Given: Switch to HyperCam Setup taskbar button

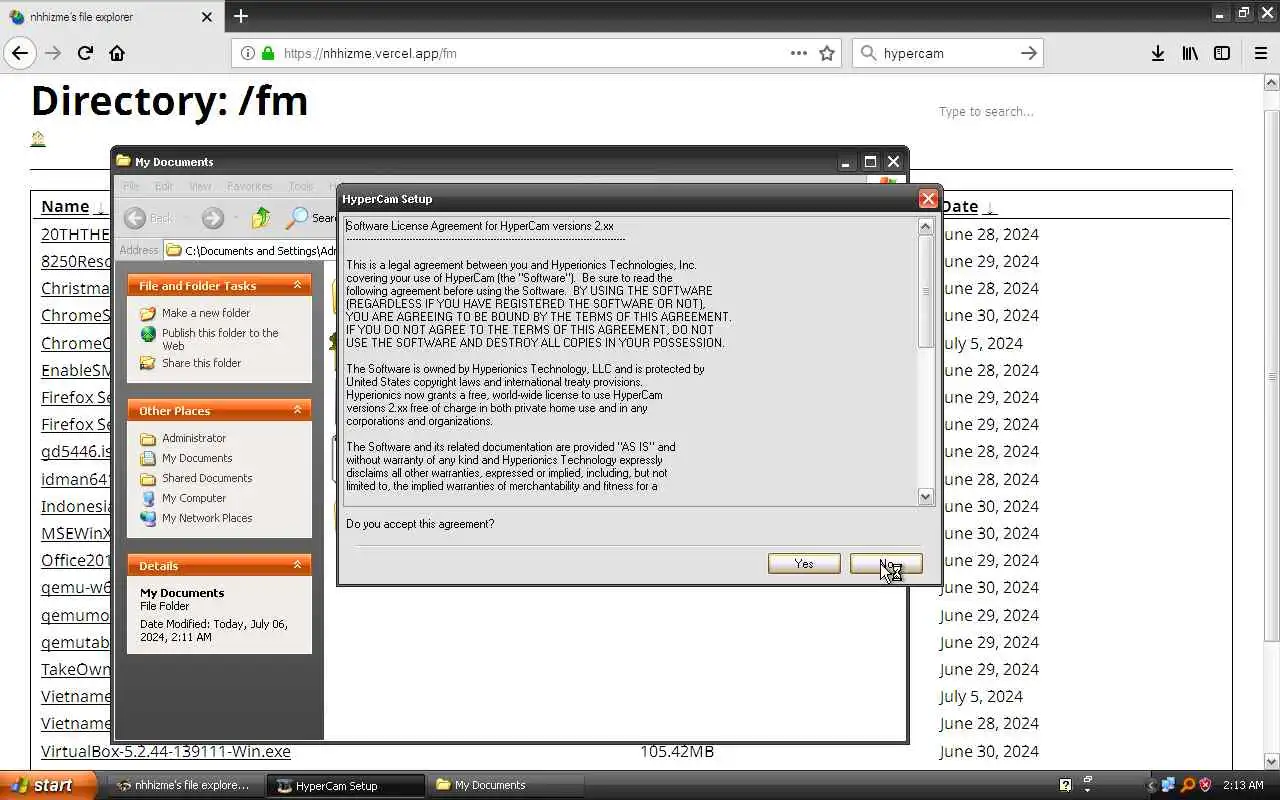Looking at the screenshot, I should click(346, 785).
